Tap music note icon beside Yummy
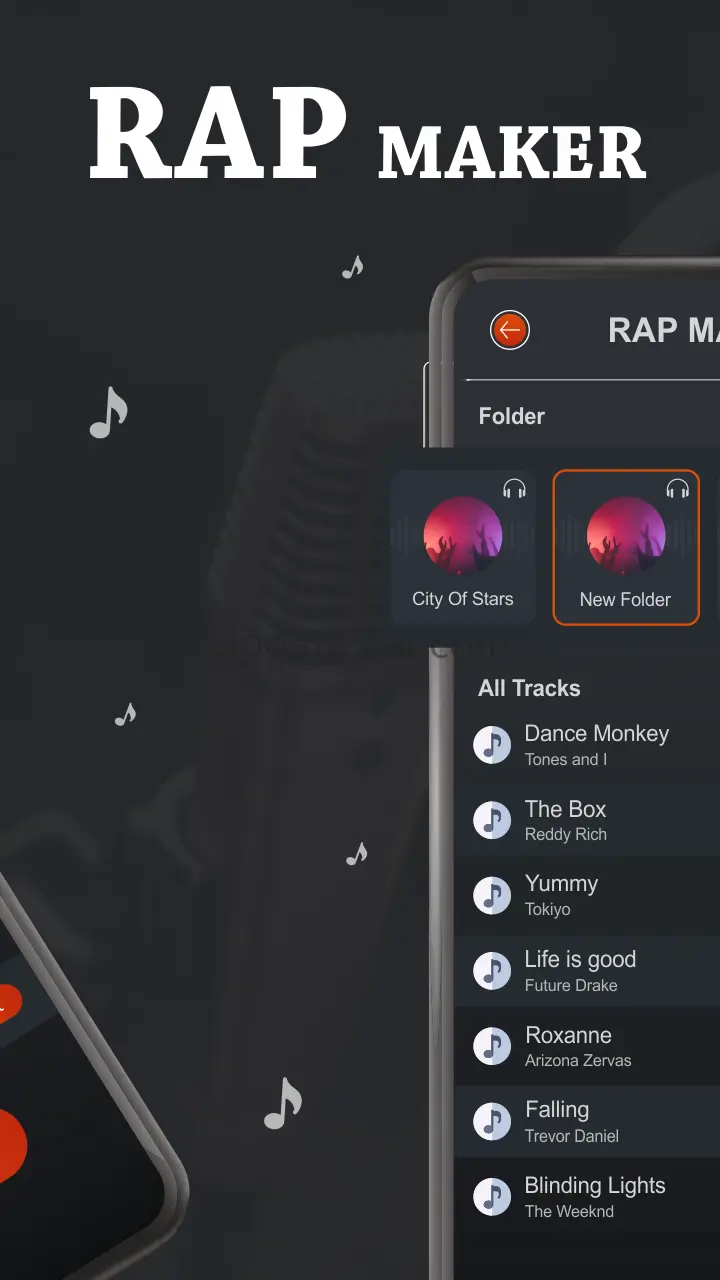This screenshot has height=1280, width=720. tap(492, 895)
